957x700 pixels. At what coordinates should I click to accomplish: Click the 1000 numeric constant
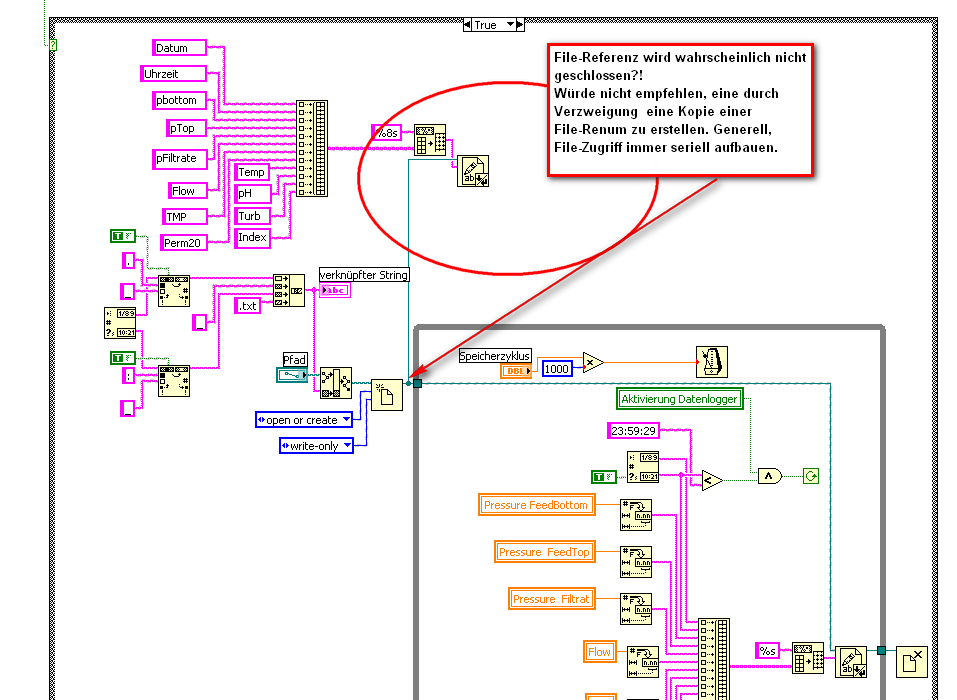(557, 369)
